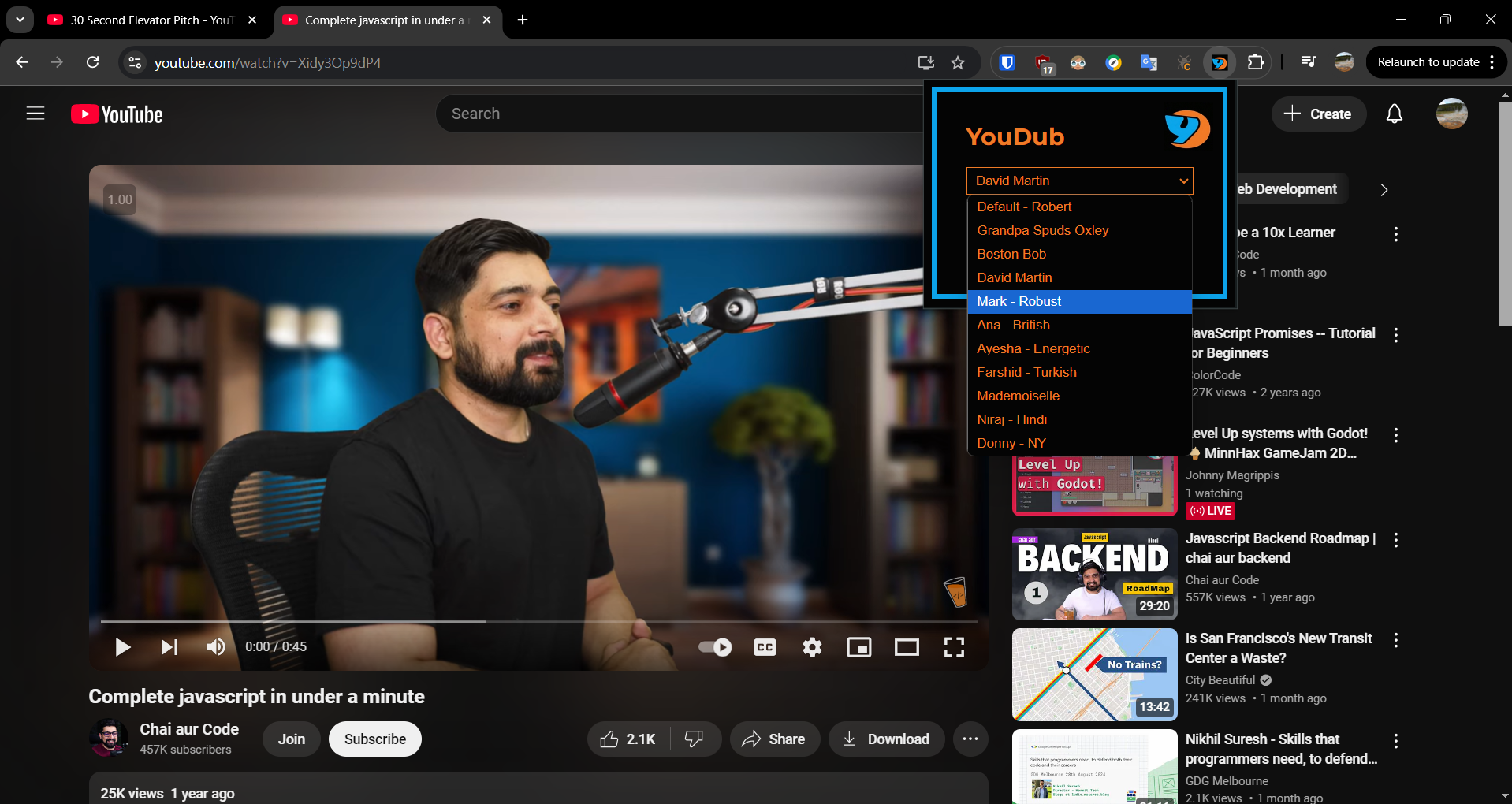Viewport: 1512px width, 804px height.
Task: Install this page as an app icon
Action: [x=925, y=62]
